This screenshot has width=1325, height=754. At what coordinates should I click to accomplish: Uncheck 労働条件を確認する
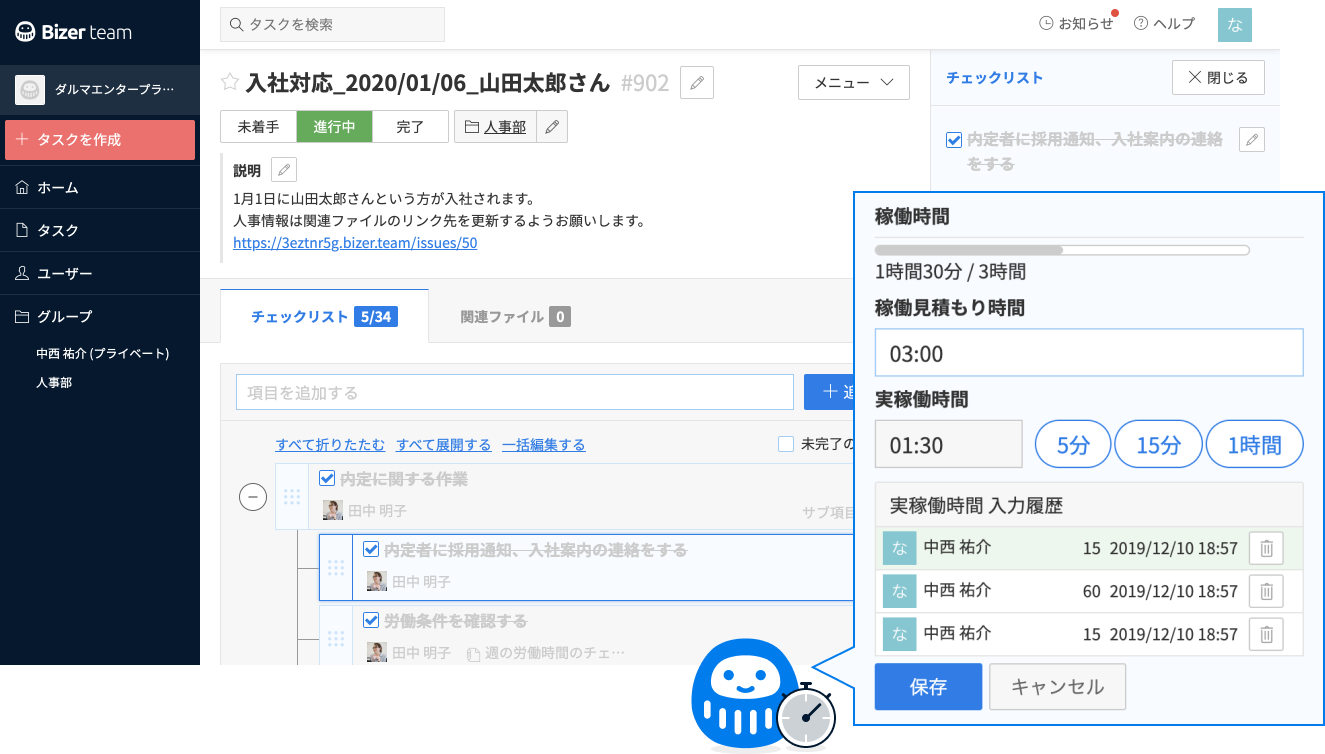[371, 619]
